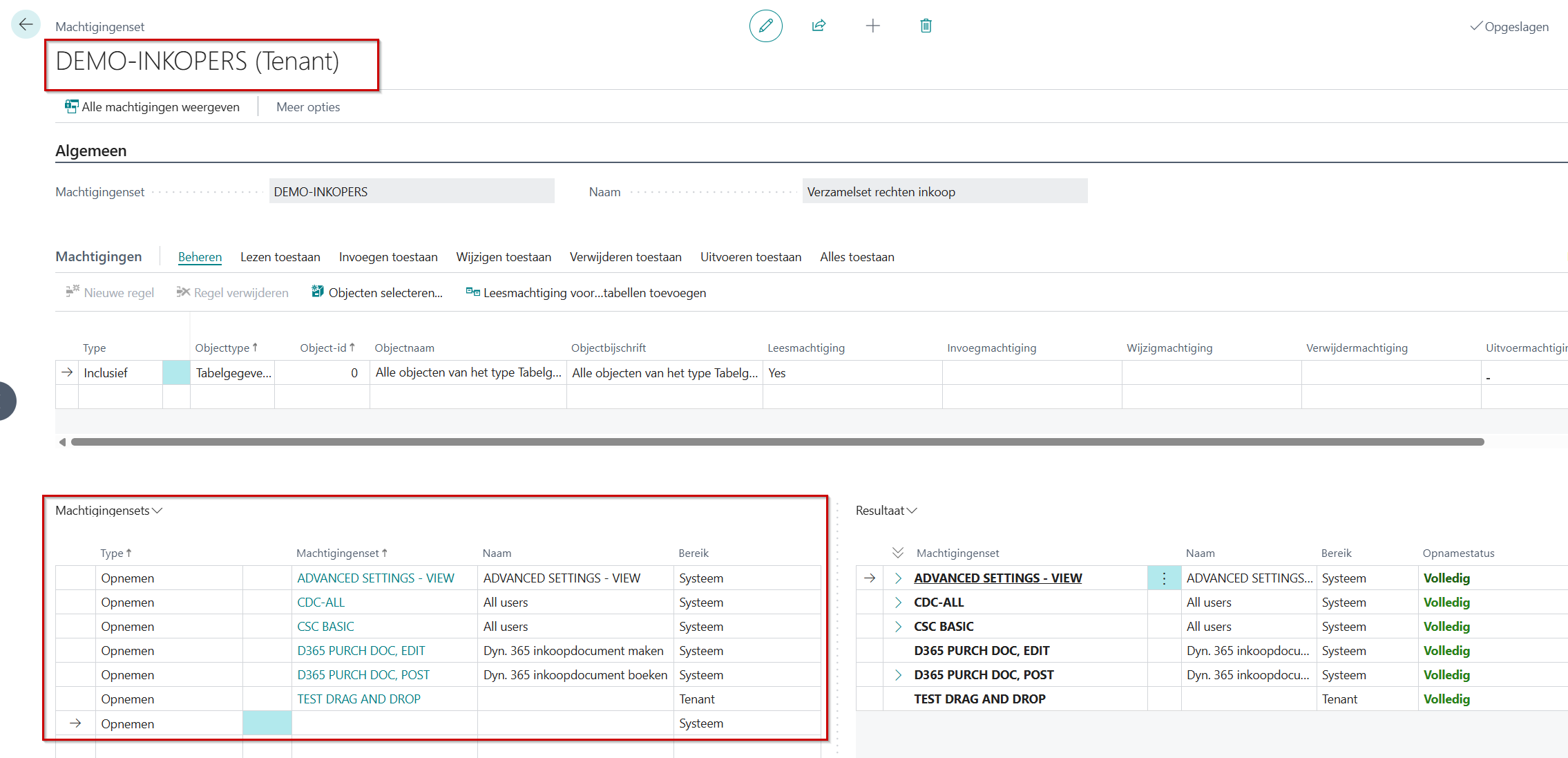Open Verwijderen toestaan menu
Screen dimensions: 1568x758
pos(626,257)
